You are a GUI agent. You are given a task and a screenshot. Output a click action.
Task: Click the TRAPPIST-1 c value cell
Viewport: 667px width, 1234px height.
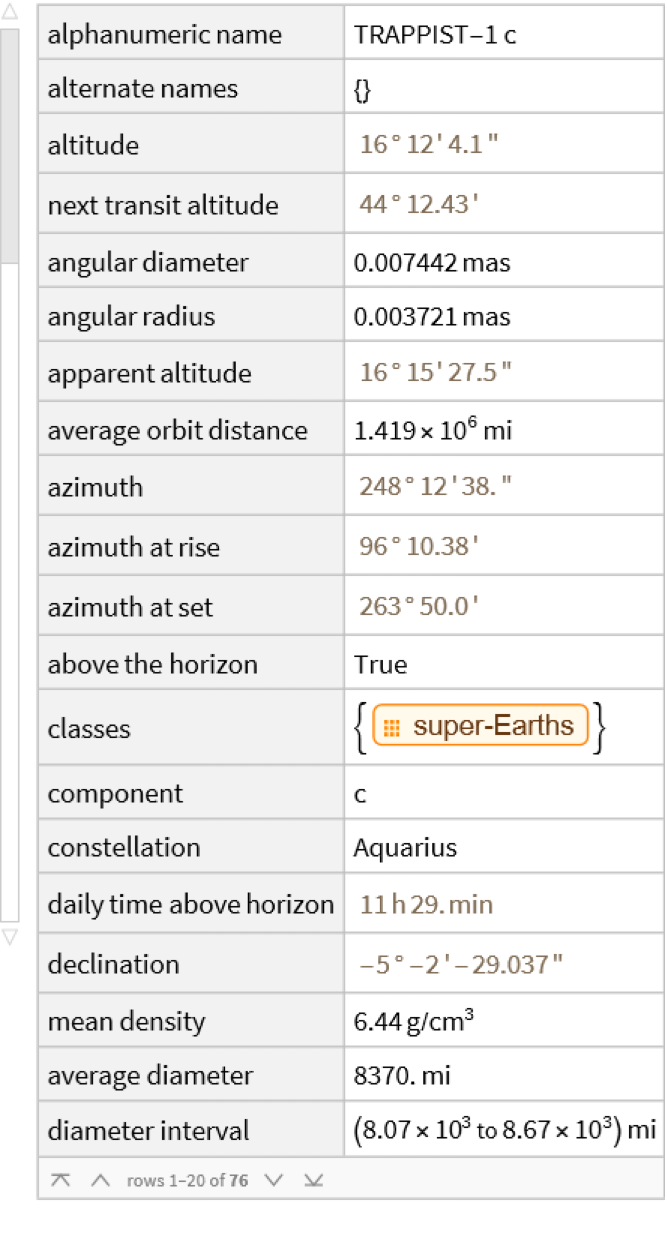(504, 34)
